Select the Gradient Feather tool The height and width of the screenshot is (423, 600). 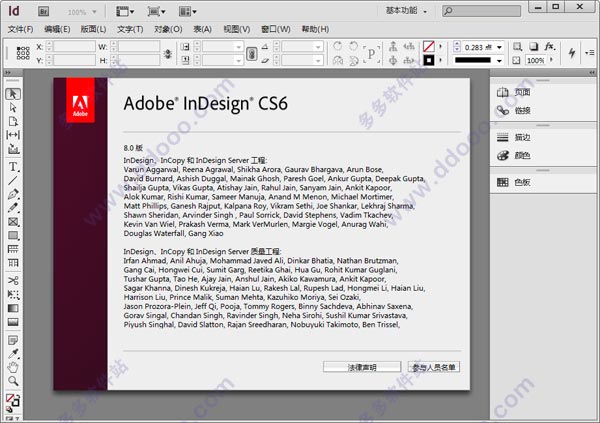[x=13, y=322]
